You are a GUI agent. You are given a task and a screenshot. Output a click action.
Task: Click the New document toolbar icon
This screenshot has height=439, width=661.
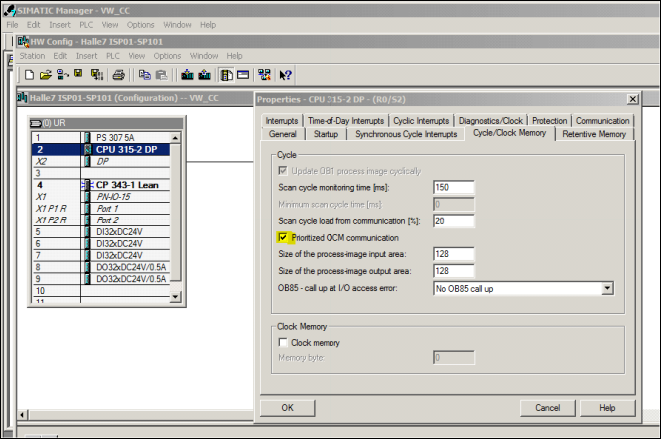coord(30,75)
